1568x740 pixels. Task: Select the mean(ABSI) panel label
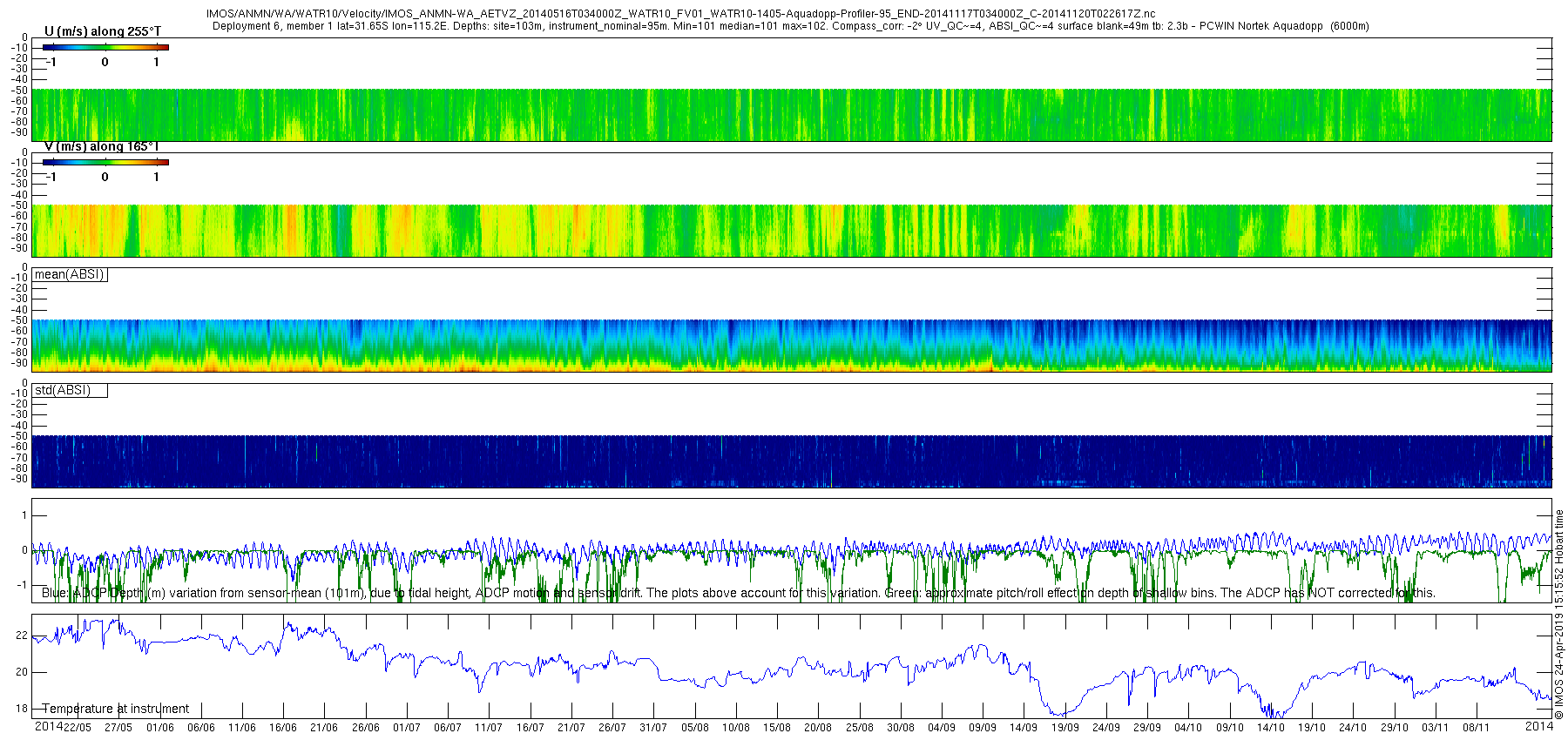click(x=70, y=274)
